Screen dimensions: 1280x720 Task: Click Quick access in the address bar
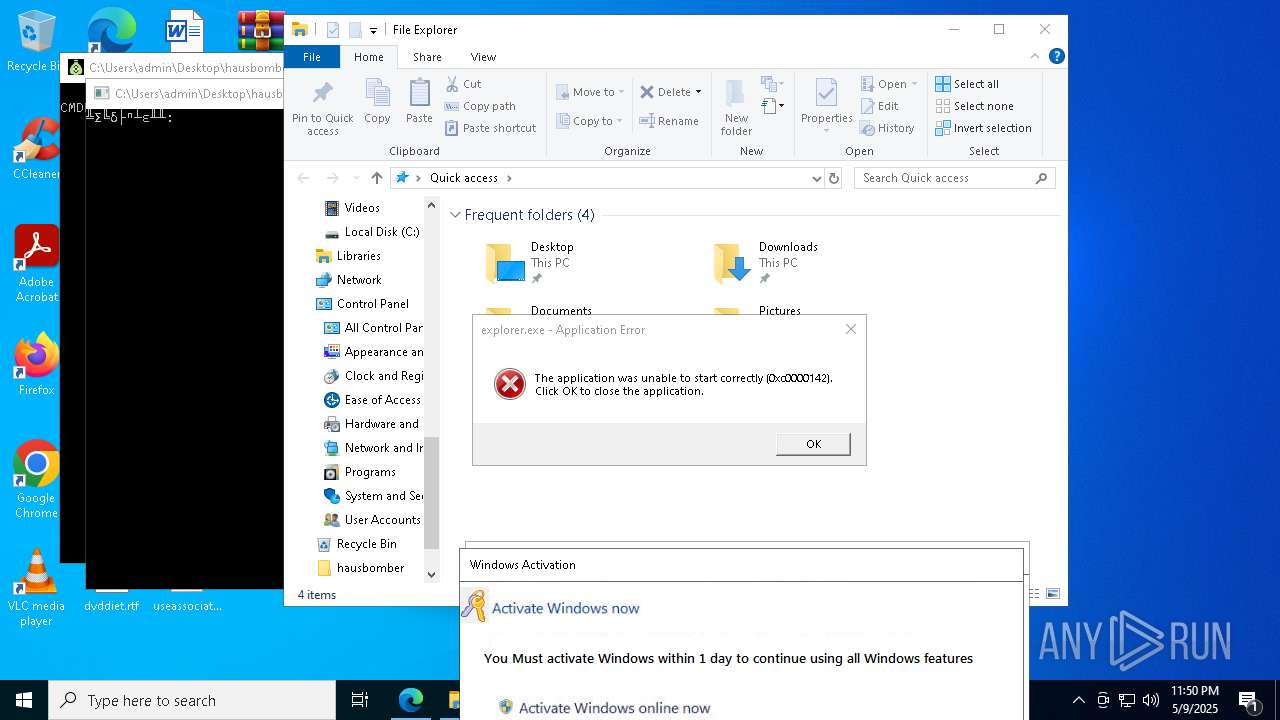pyautogui.click(x=463, y=178)
